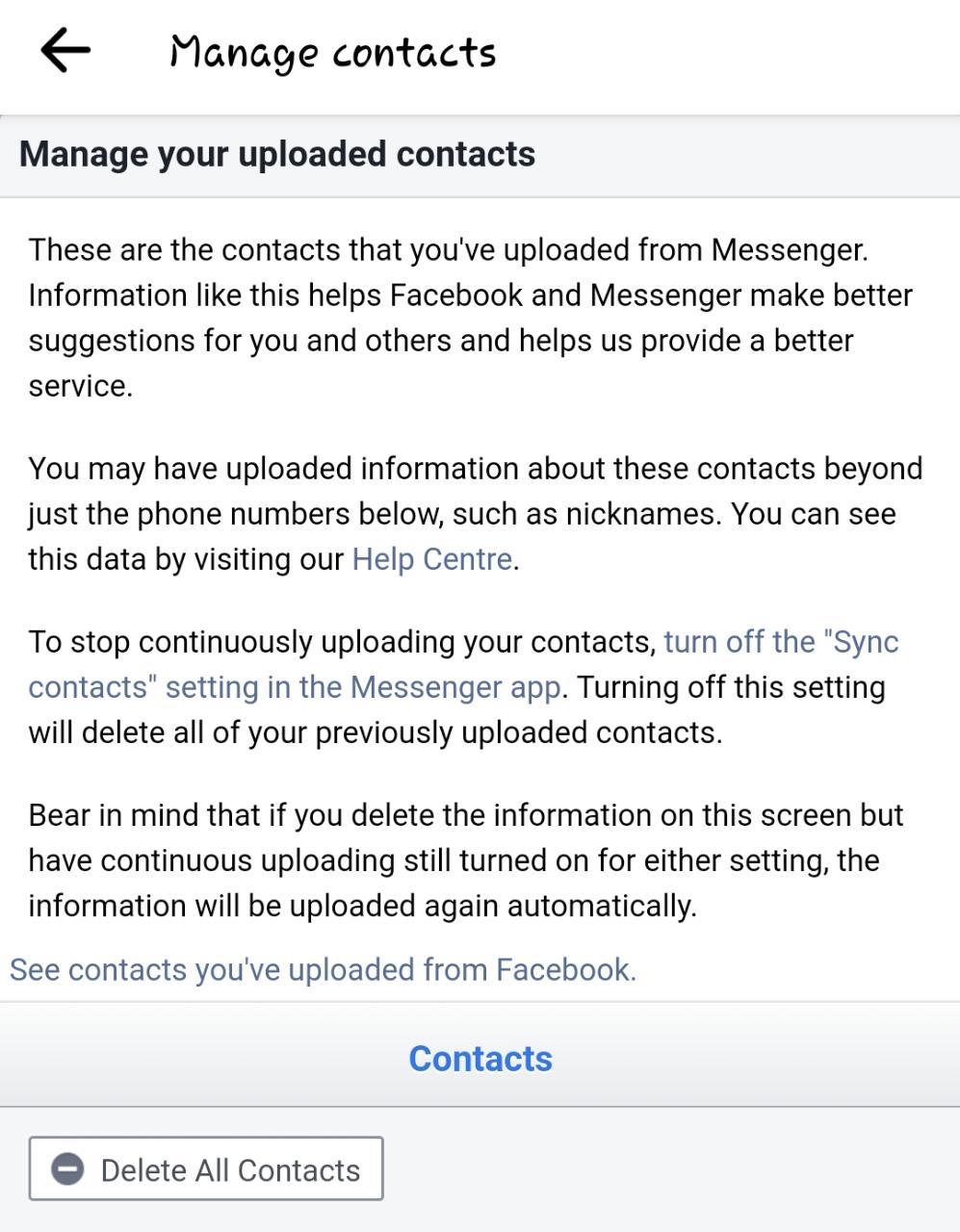Click the 'Manage contacts' page title
960x1232 pixels.
tap(332, 52)
